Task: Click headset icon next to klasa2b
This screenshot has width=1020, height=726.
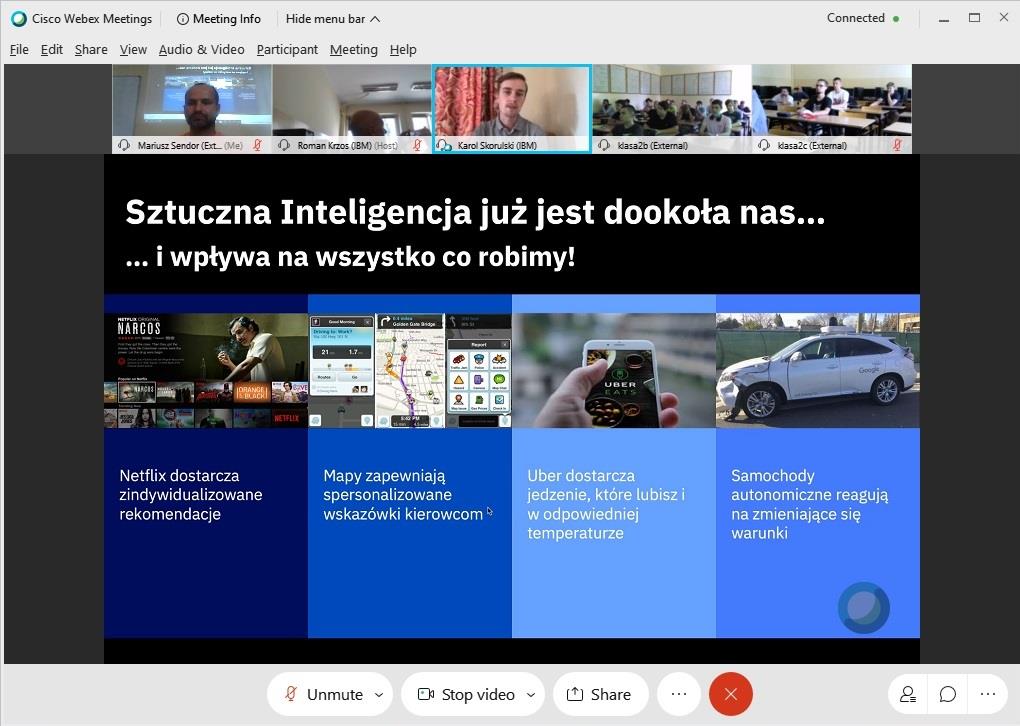Action: [604, 145]
